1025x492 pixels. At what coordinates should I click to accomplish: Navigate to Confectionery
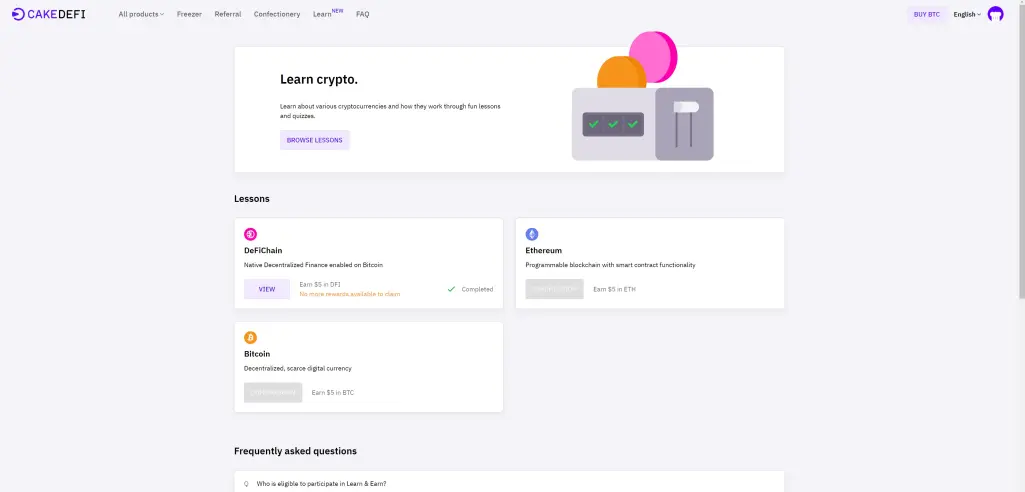[277, 14]
